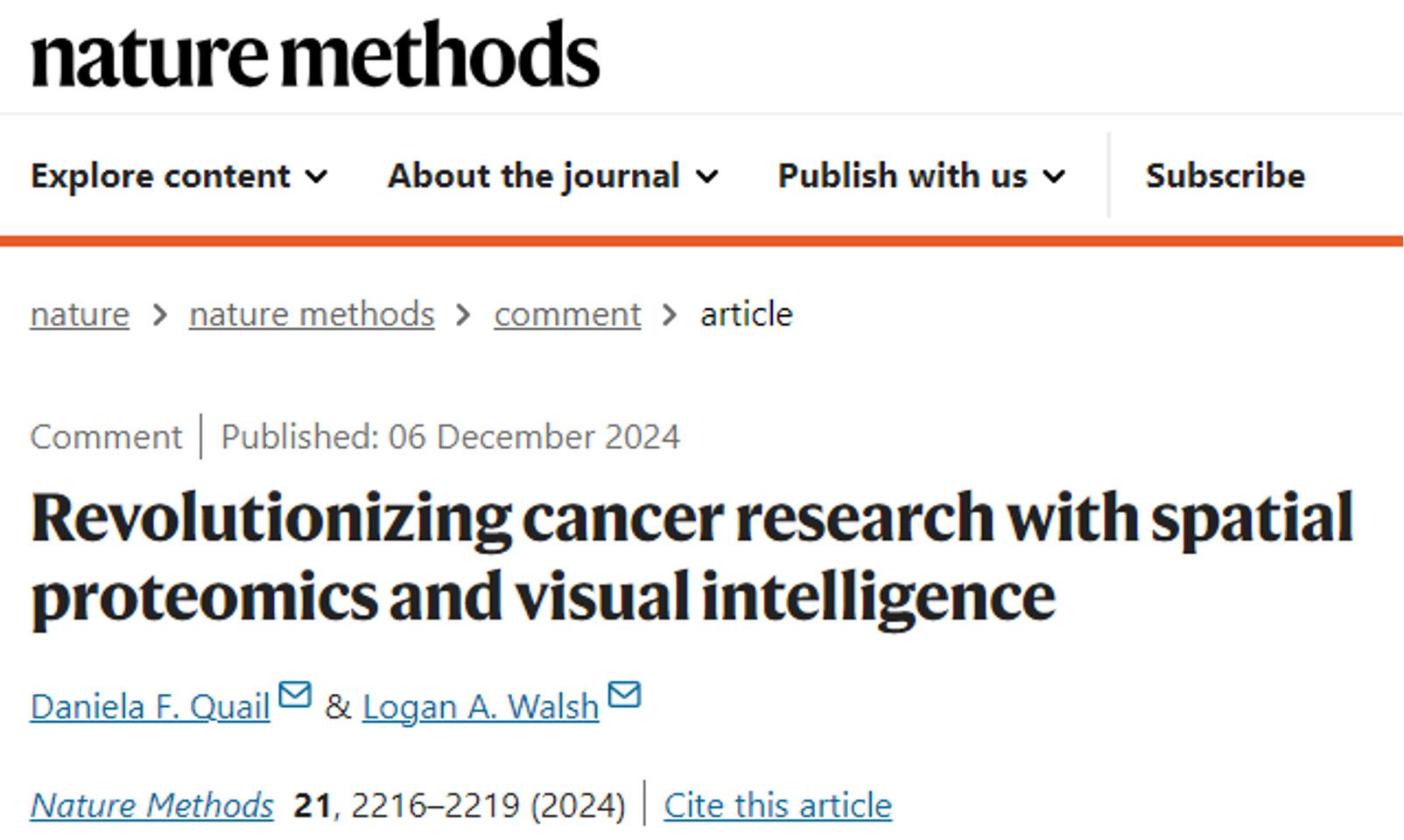Click the email icon beside Daniela F. Quail
The width and height of the screenshot is (1404, 840).
pos(295,695)
